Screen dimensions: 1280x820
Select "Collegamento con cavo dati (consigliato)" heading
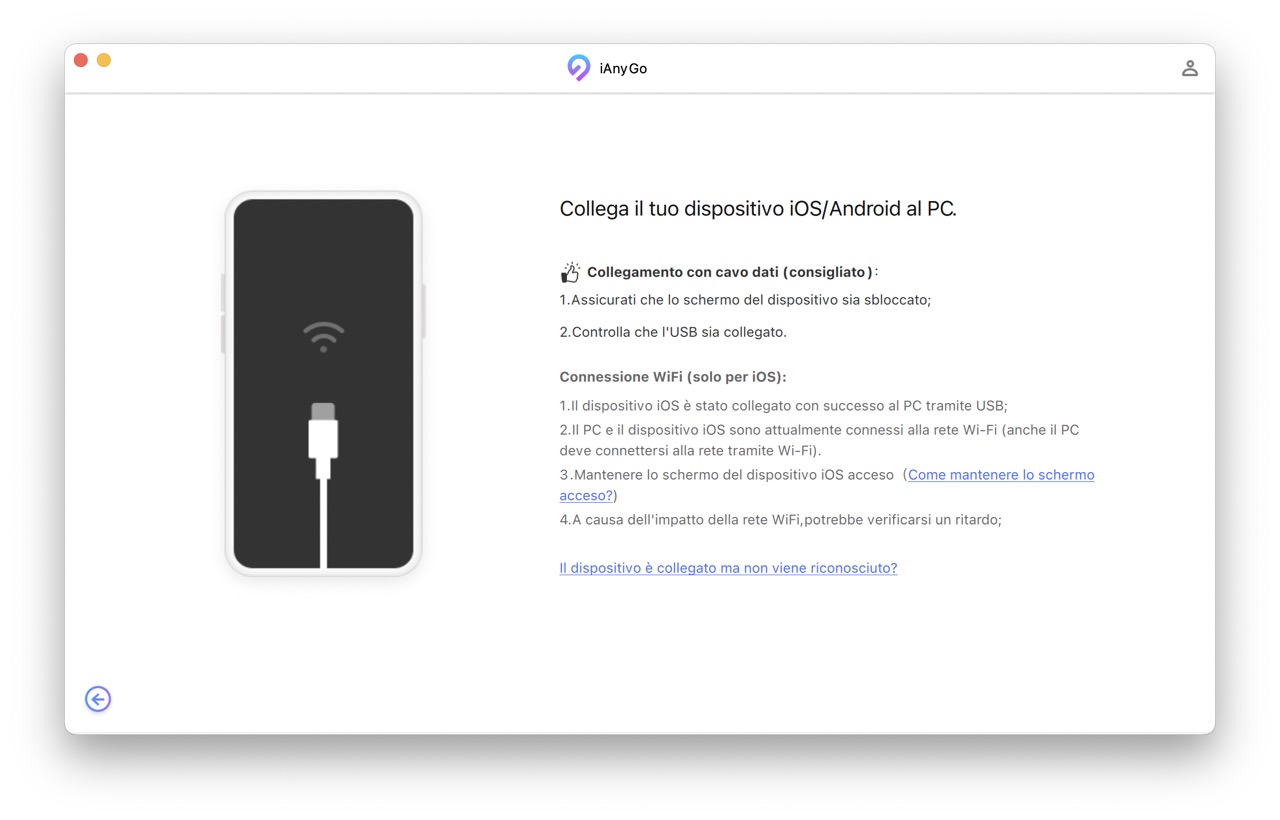730,272
